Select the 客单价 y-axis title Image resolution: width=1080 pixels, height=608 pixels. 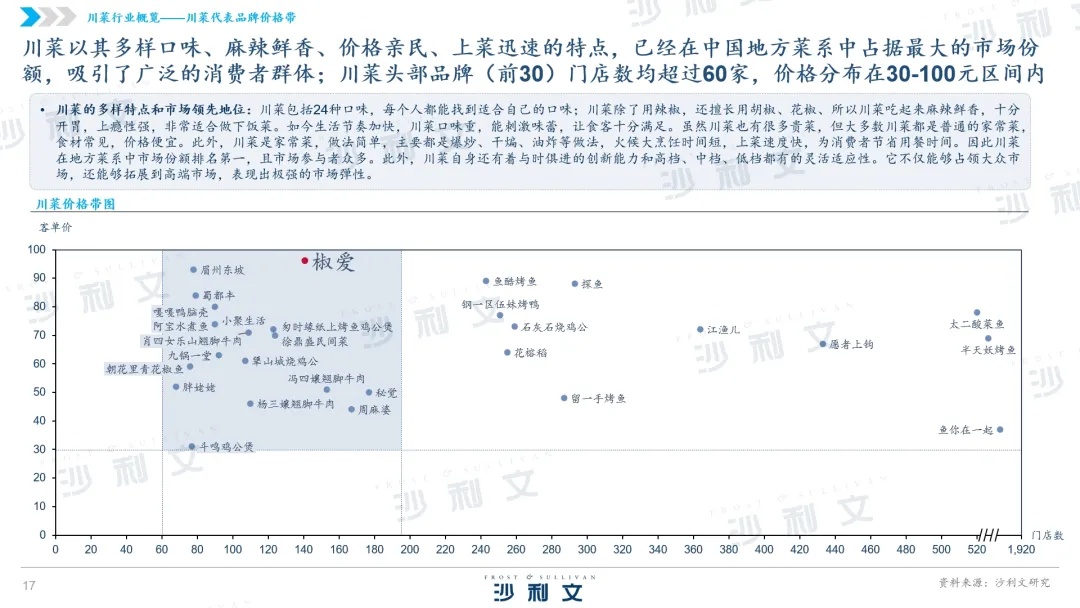55,227
